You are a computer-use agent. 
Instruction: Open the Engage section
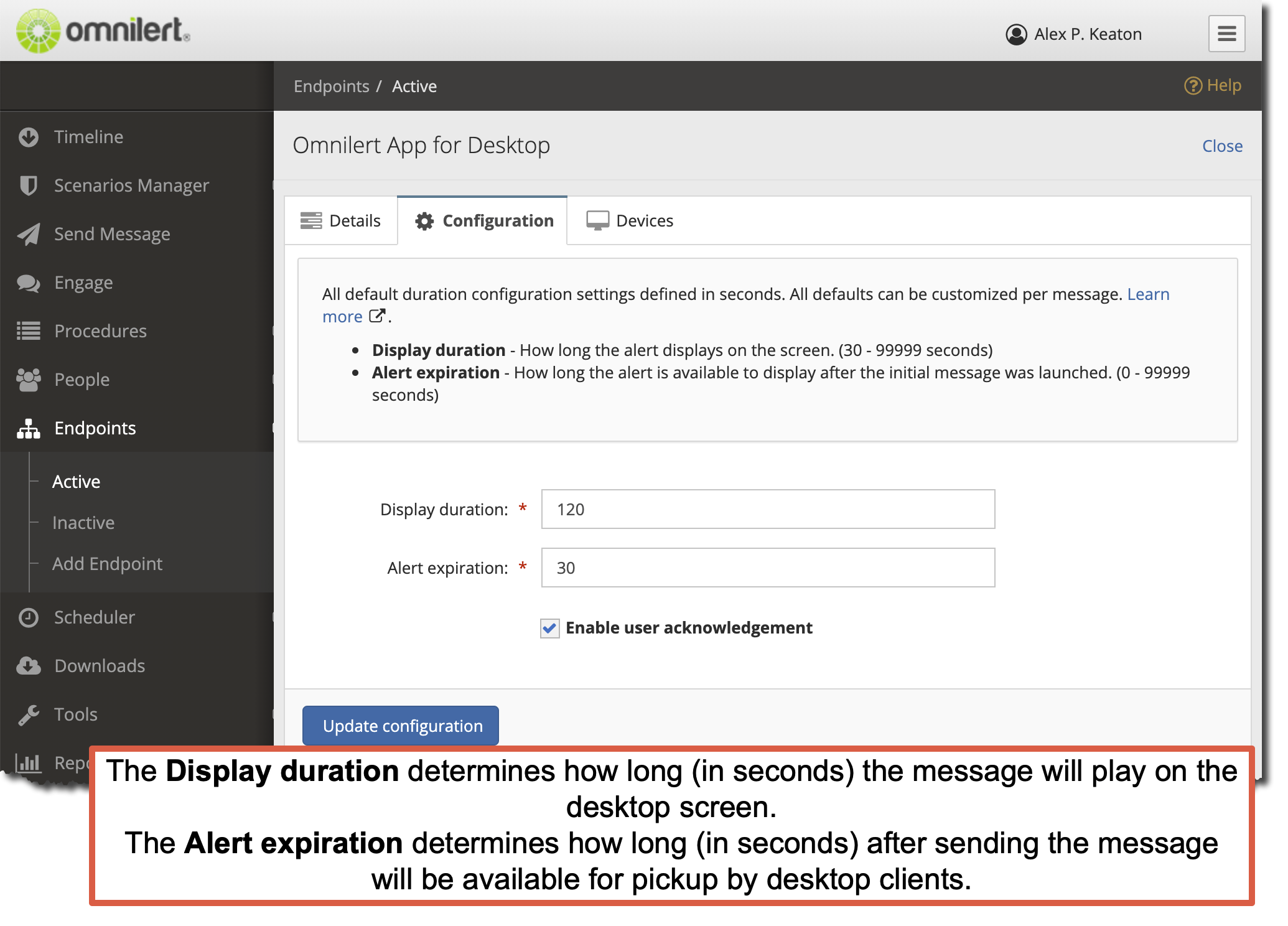pyautogui.click(x=137, y=283)
